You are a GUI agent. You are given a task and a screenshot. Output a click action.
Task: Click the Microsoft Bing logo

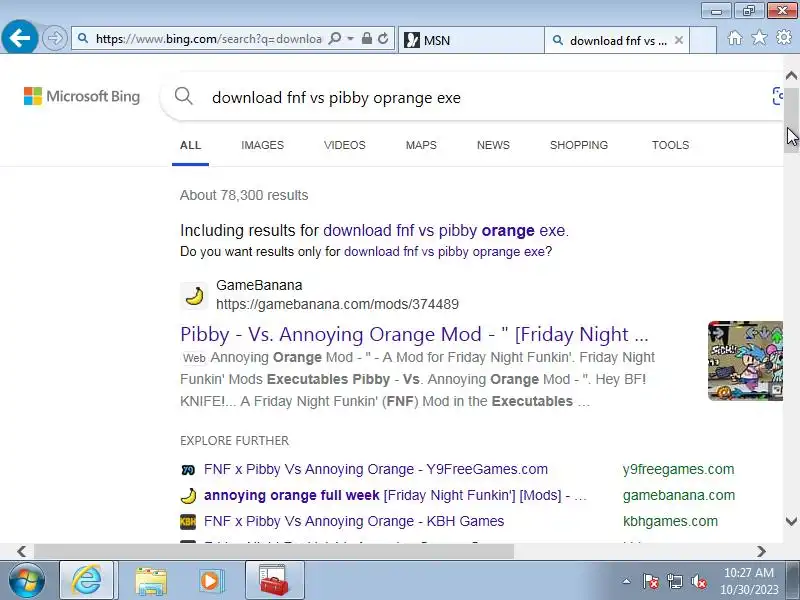(x=82, y=96)
